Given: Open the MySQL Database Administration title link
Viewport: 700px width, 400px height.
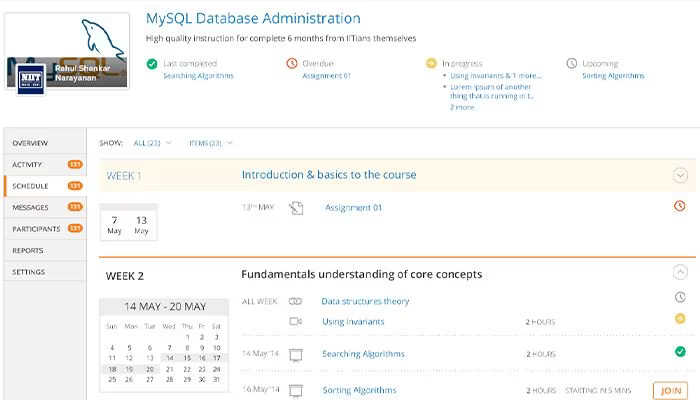Looking at the screenshot, I should click(253, 18).
